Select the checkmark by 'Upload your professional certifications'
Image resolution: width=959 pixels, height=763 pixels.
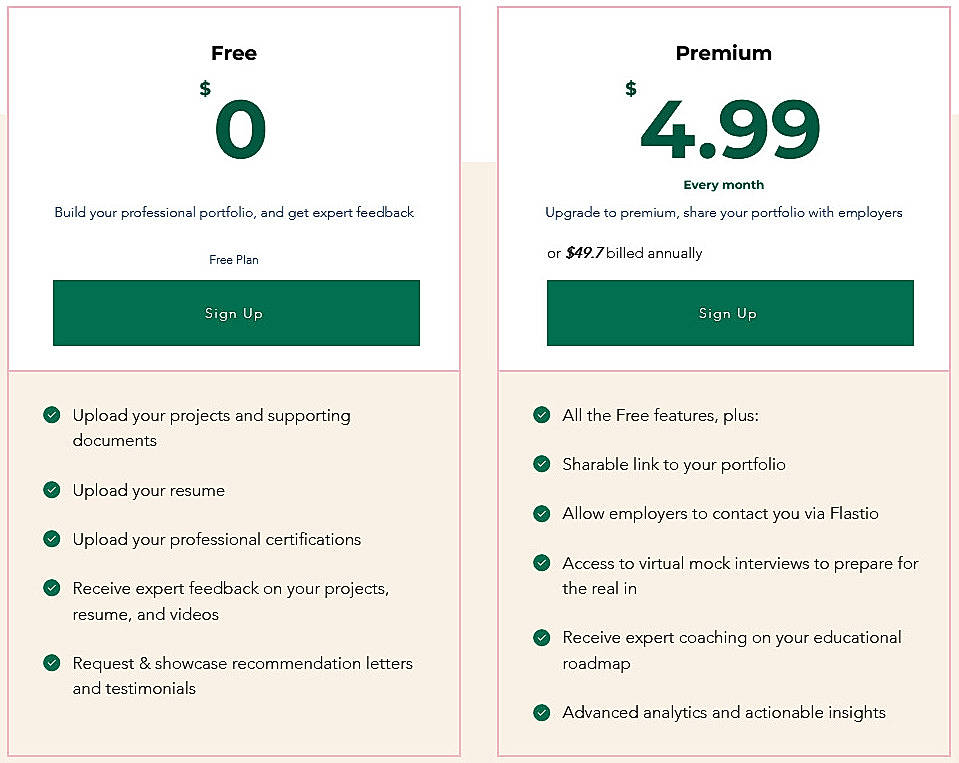[52, 539]
